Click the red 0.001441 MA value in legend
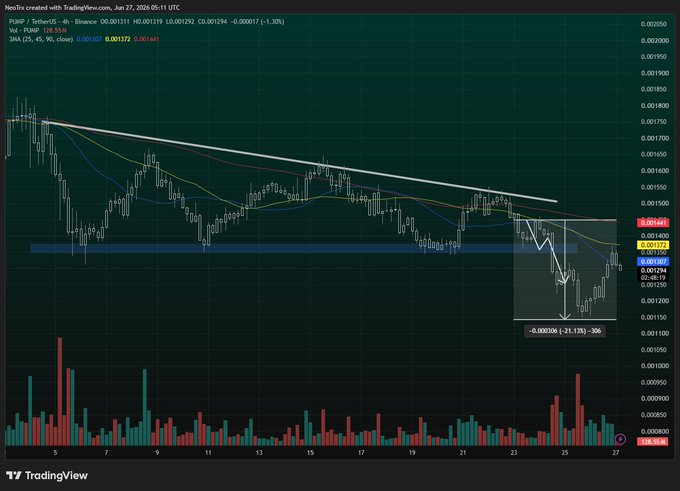 (x=146, y=39)
